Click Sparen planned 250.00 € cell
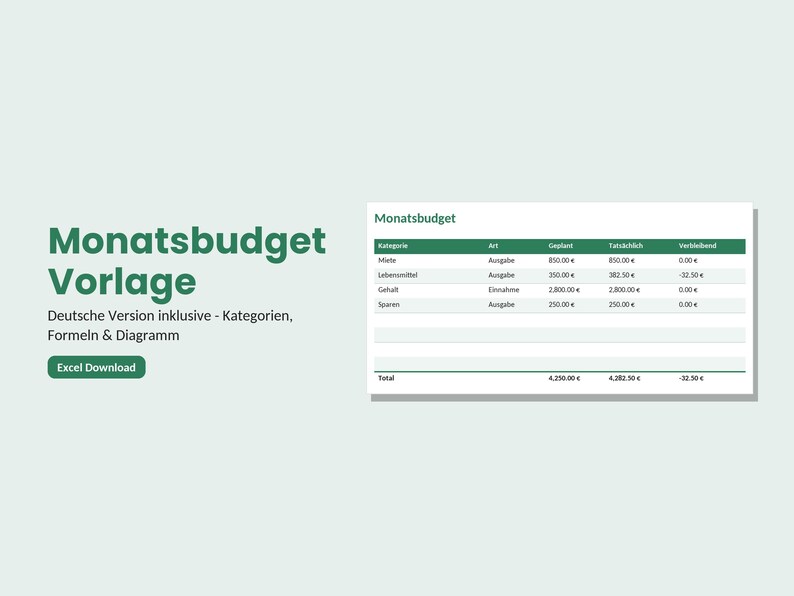Image resolution: width=794 pixels, height=596 pixels. tap(561, 304)
